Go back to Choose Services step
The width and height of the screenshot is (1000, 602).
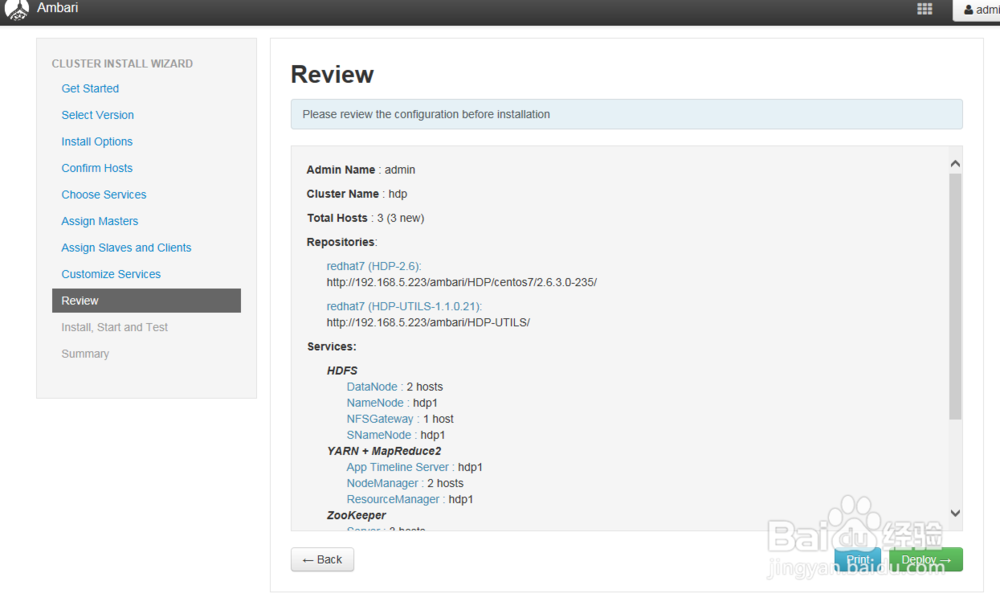coord(103,194)
